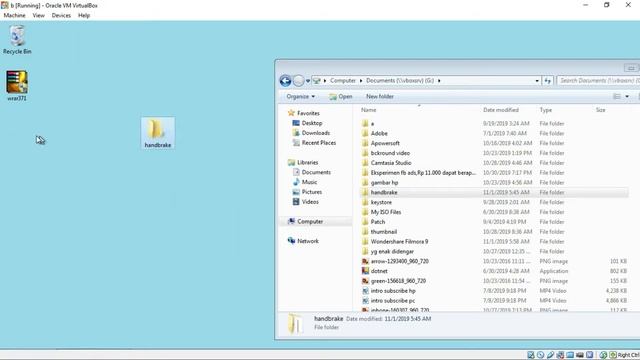Select the Videos library
The width and height of the screenshot is (640, 360).
pyautogui.click(x=306, y=202)
